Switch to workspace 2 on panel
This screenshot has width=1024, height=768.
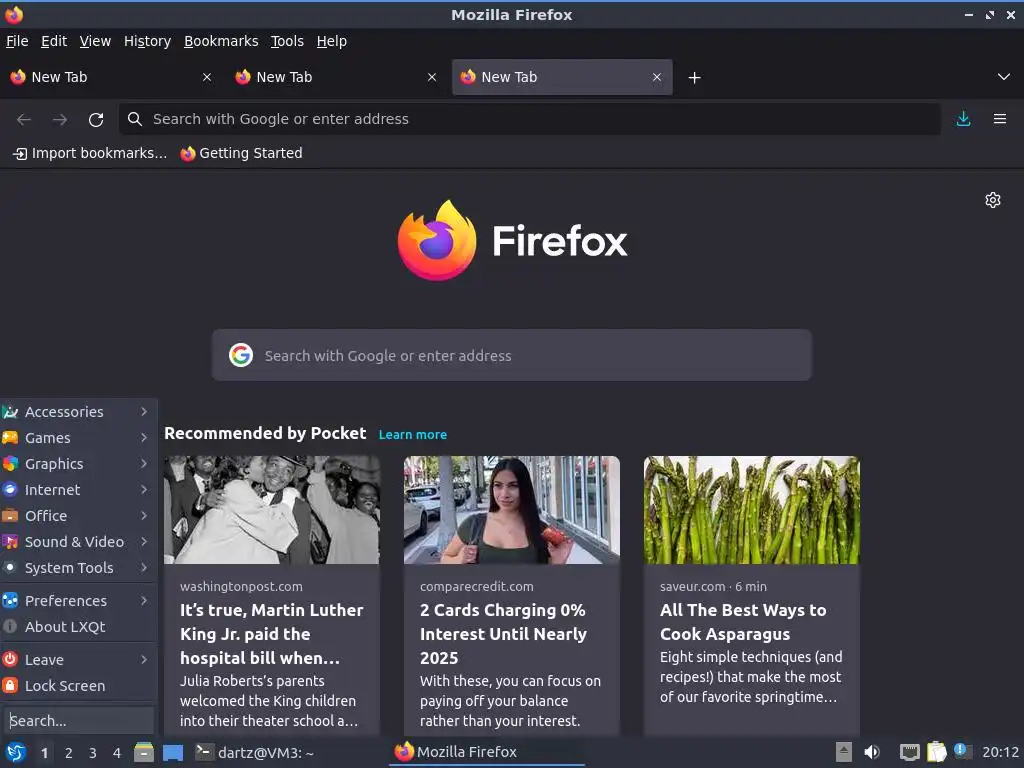pos(69,753)
